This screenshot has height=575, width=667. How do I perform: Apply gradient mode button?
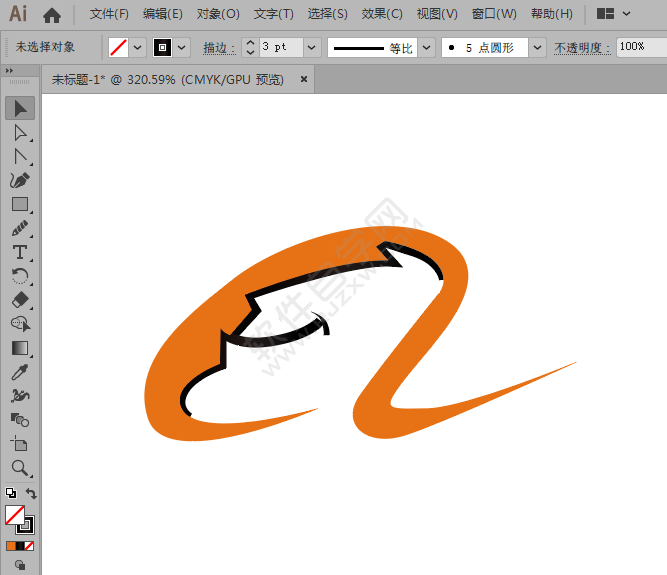[20, 546]
